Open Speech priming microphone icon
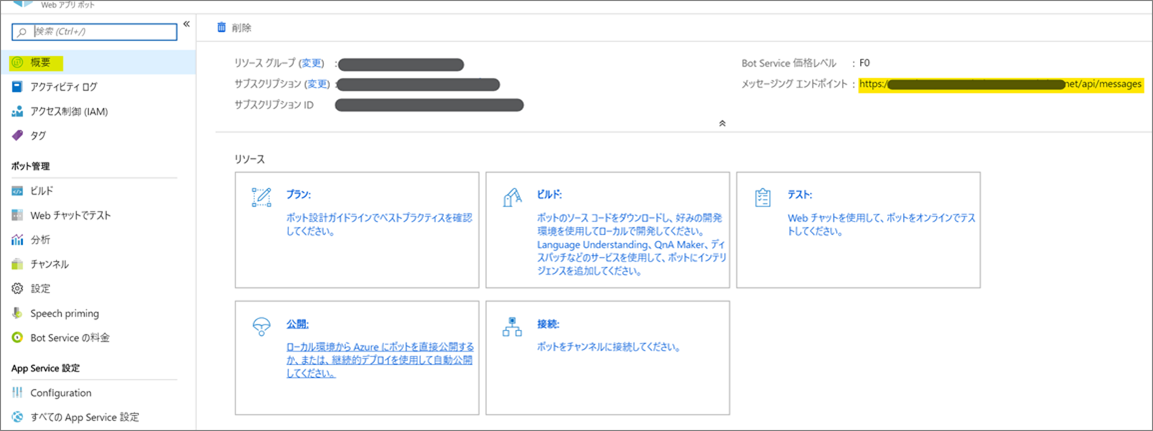This screenshot has height=431, width=1153. 17,313
